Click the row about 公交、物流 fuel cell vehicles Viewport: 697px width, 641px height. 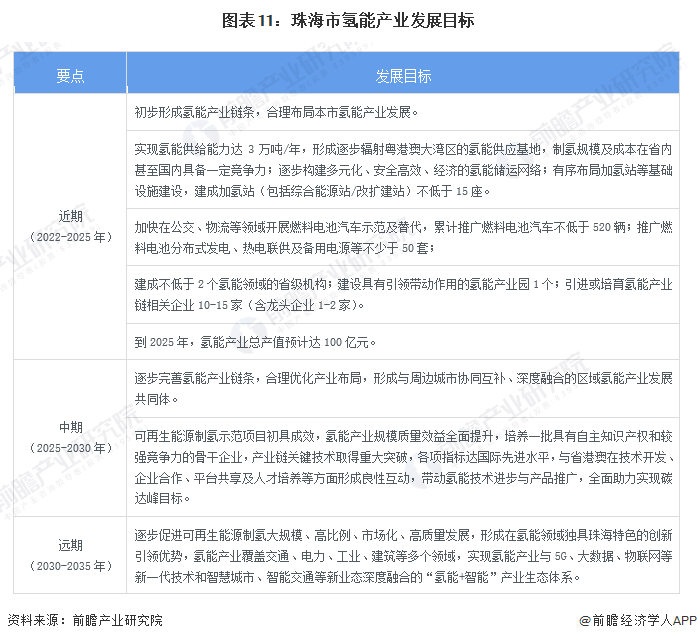(x=403, y=237)
